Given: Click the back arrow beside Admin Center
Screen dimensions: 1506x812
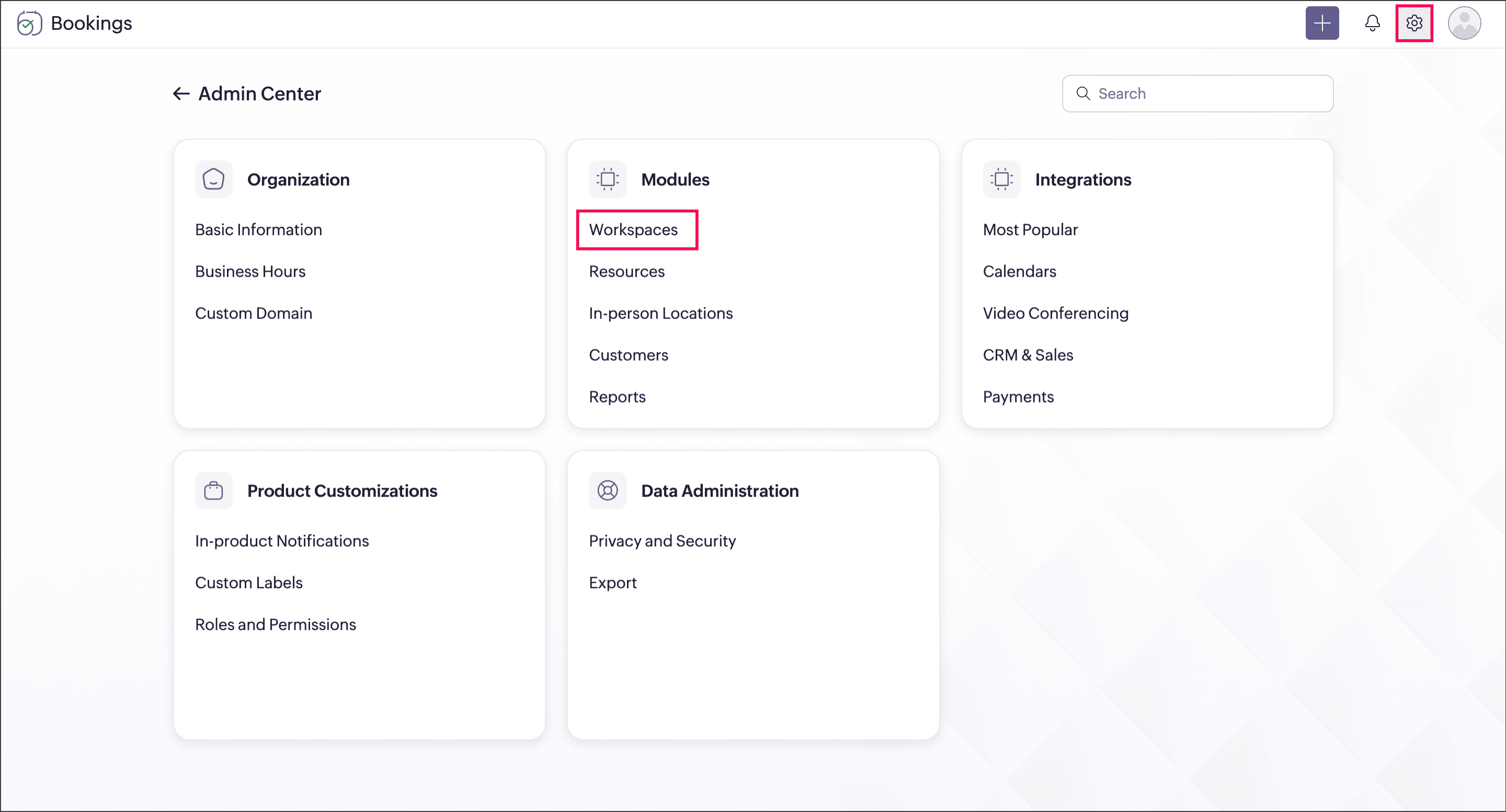Looking at the screenshot, I should tap(180, 94).
